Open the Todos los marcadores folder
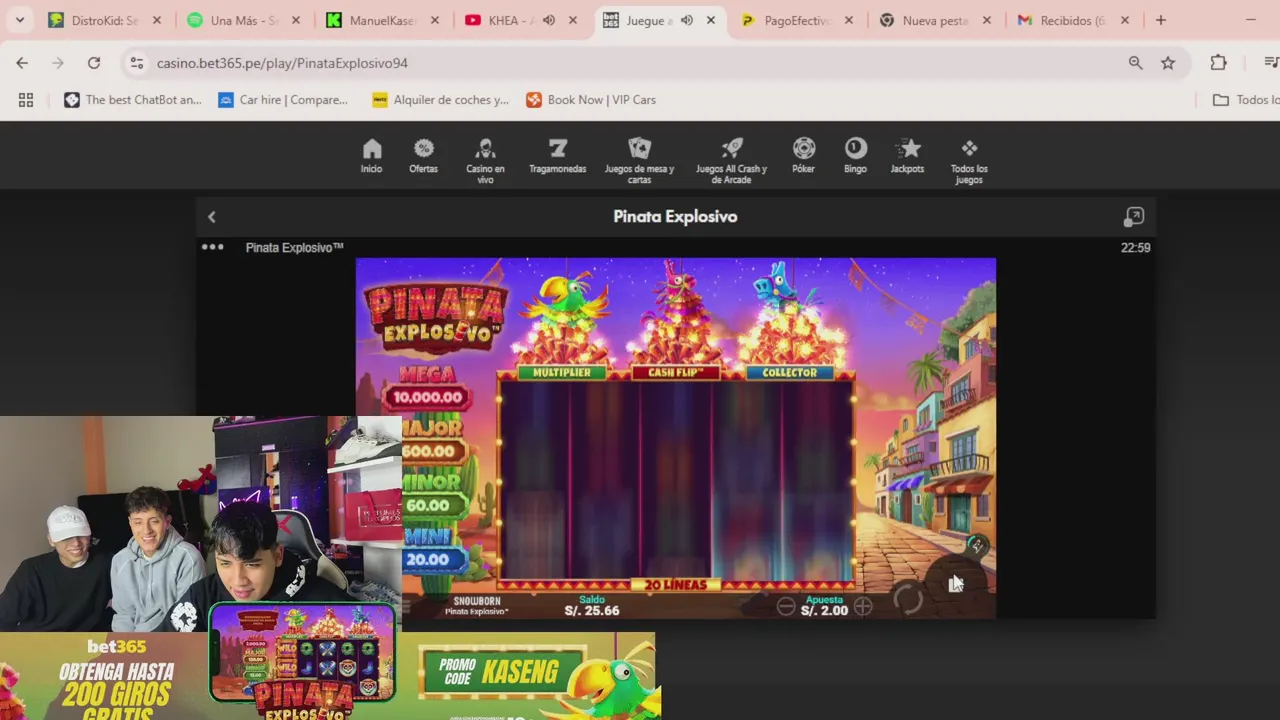The height and width of the screenshot is (720, 1280). tap(1246, 100)
